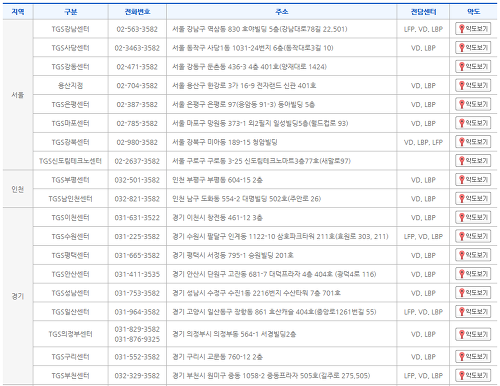Open 약도보기 for TGS부천센터

473,375
